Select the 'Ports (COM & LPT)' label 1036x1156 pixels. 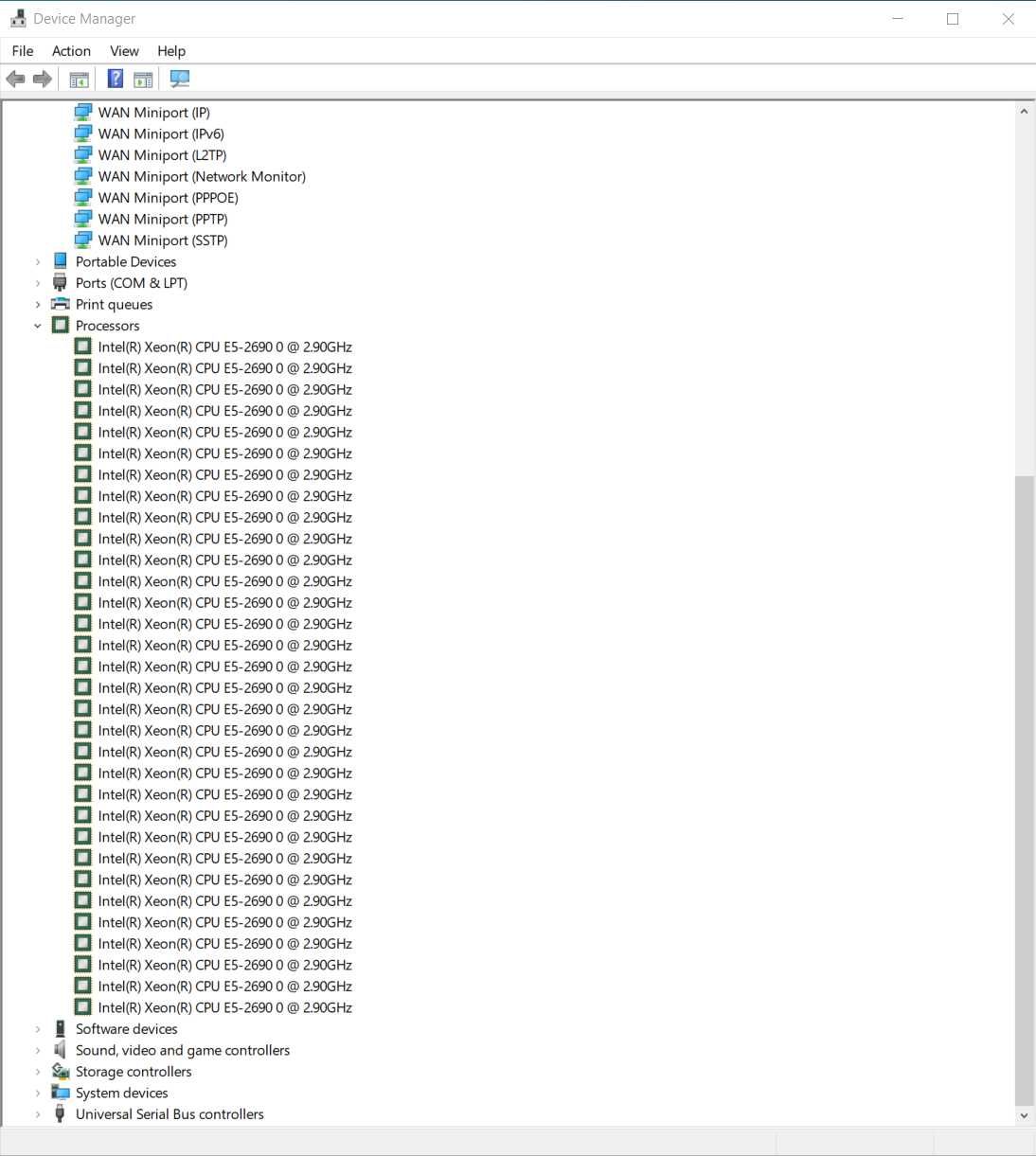pyautogui.click(x=132, y=283)
